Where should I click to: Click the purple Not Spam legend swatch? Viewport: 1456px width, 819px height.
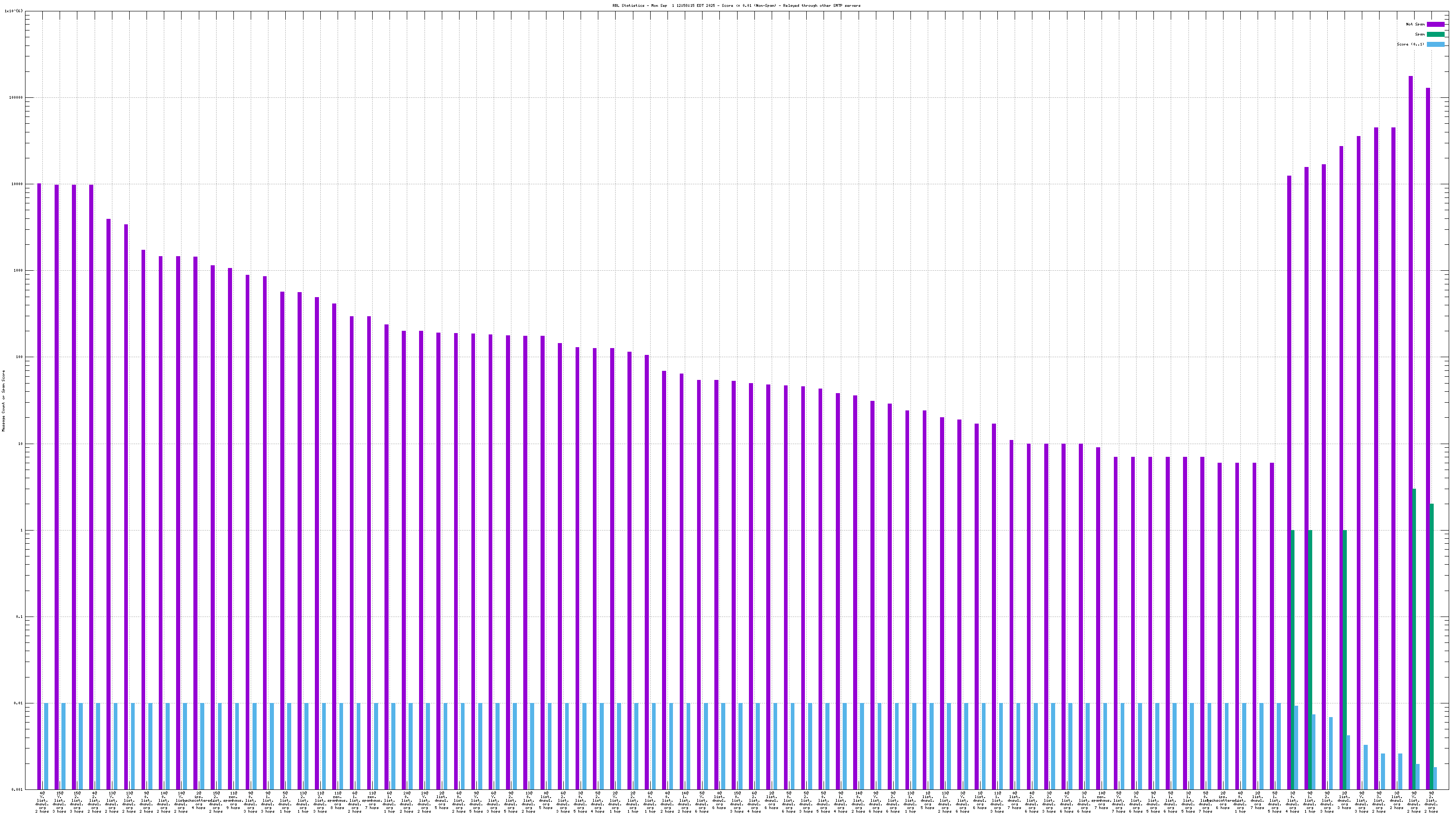click(1435, 24)
